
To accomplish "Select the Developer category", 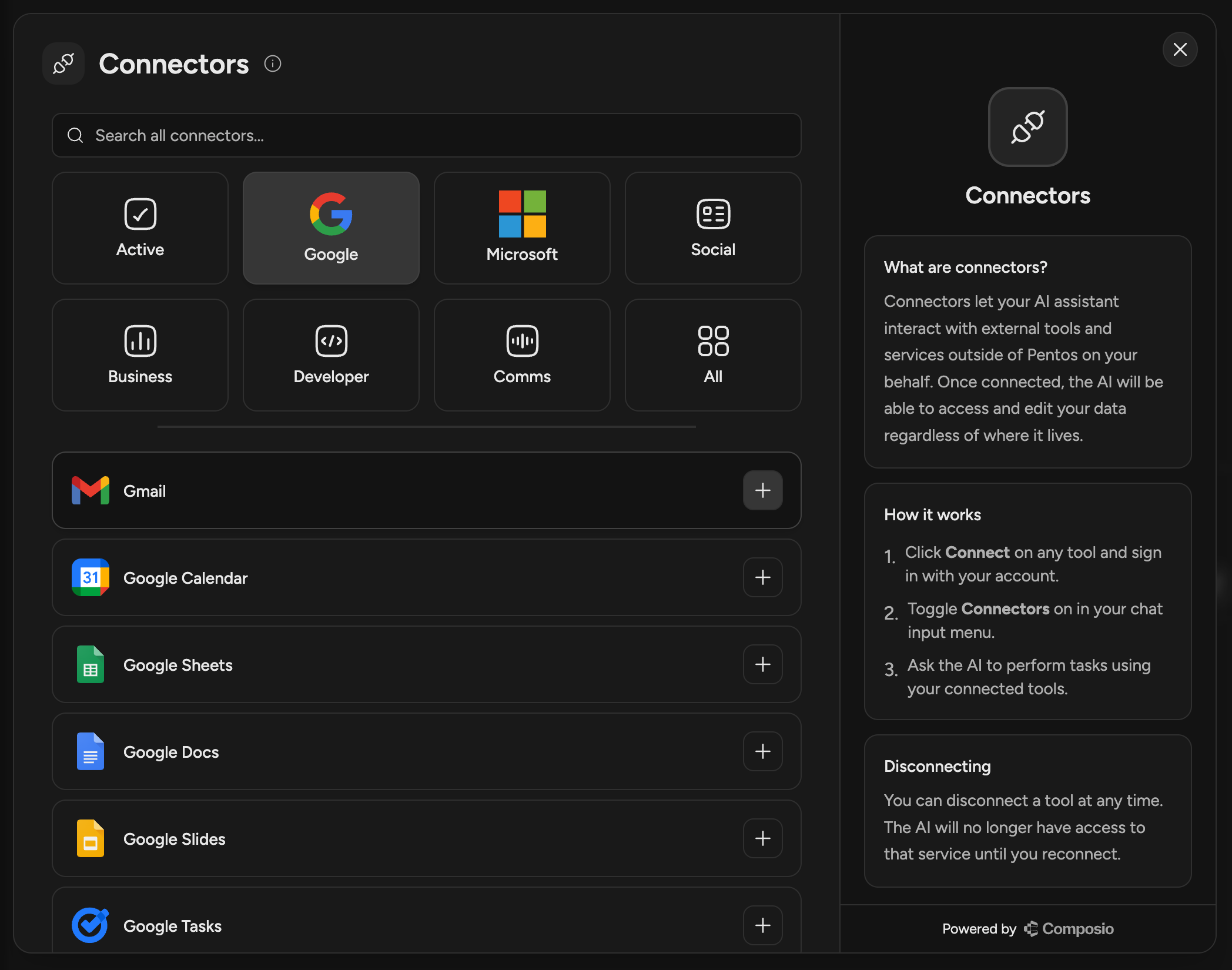I will (331, 355).
